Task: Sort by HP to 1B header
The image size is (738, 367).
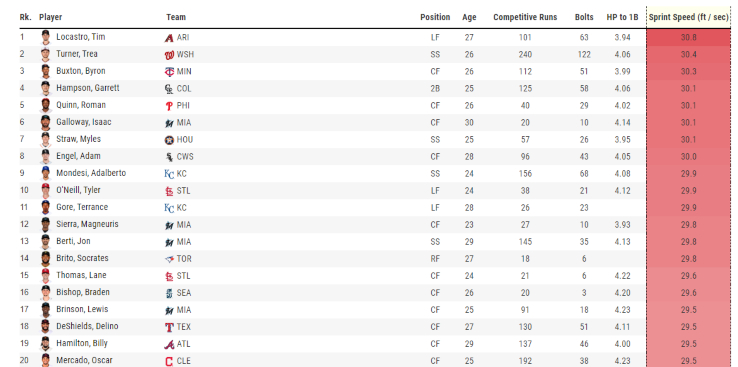Action: [622, 17]
